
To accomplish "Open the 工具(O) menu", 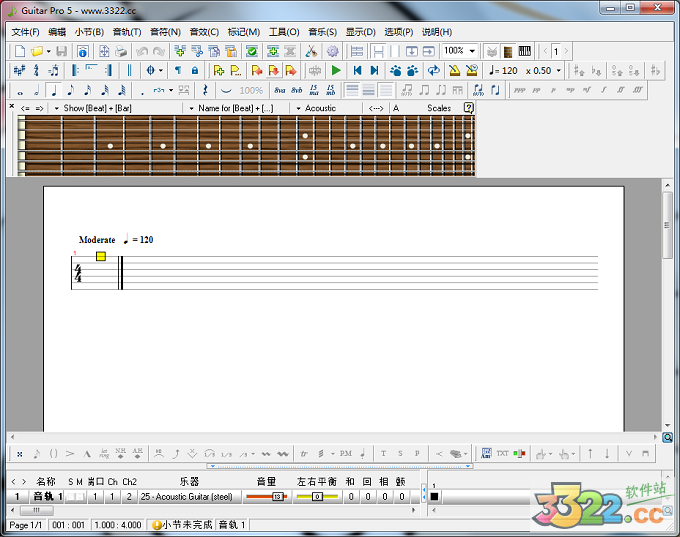I will point(284,32).
